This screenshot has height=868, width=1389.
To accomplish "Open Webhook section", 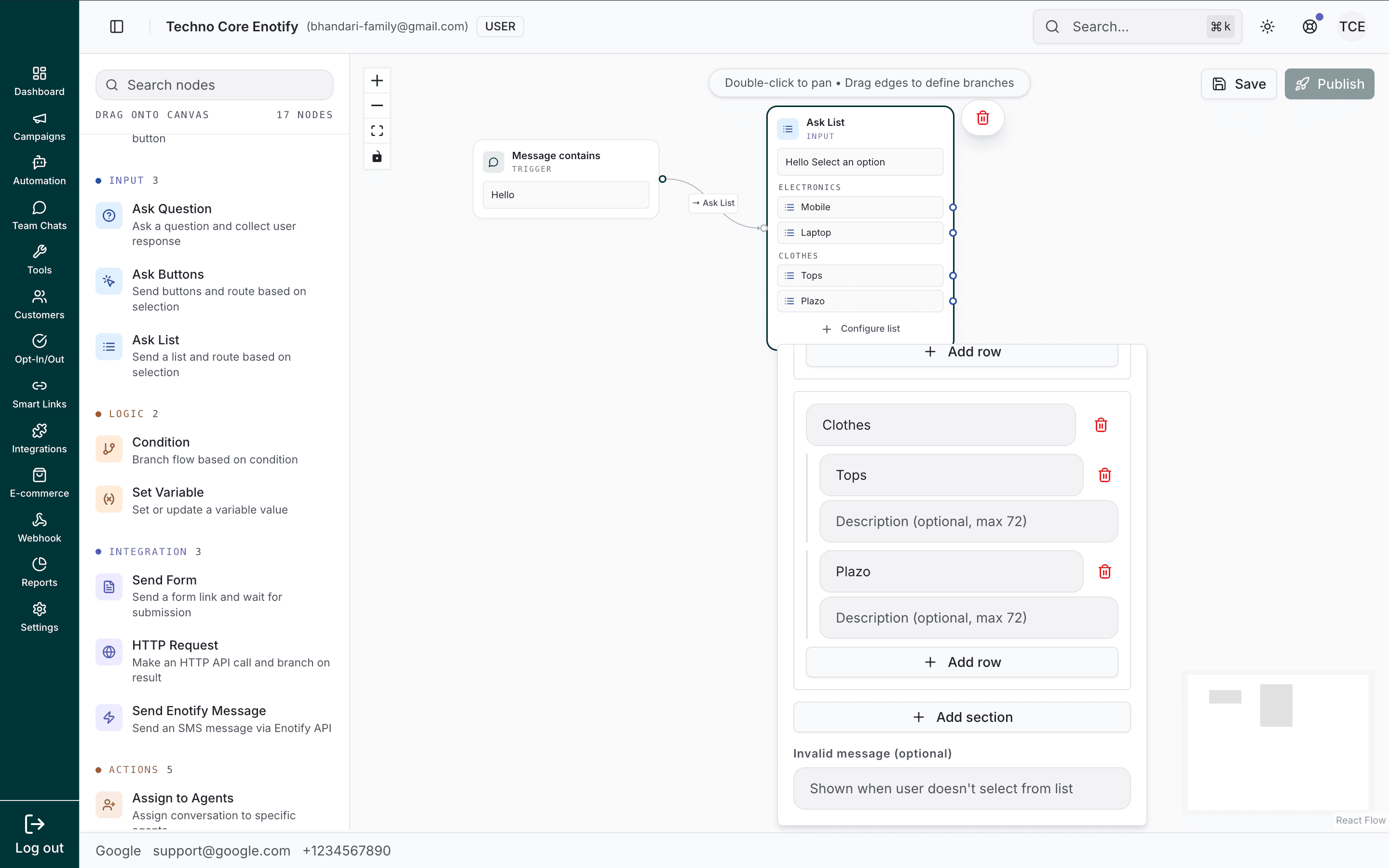I will click(x=39, y=528).
